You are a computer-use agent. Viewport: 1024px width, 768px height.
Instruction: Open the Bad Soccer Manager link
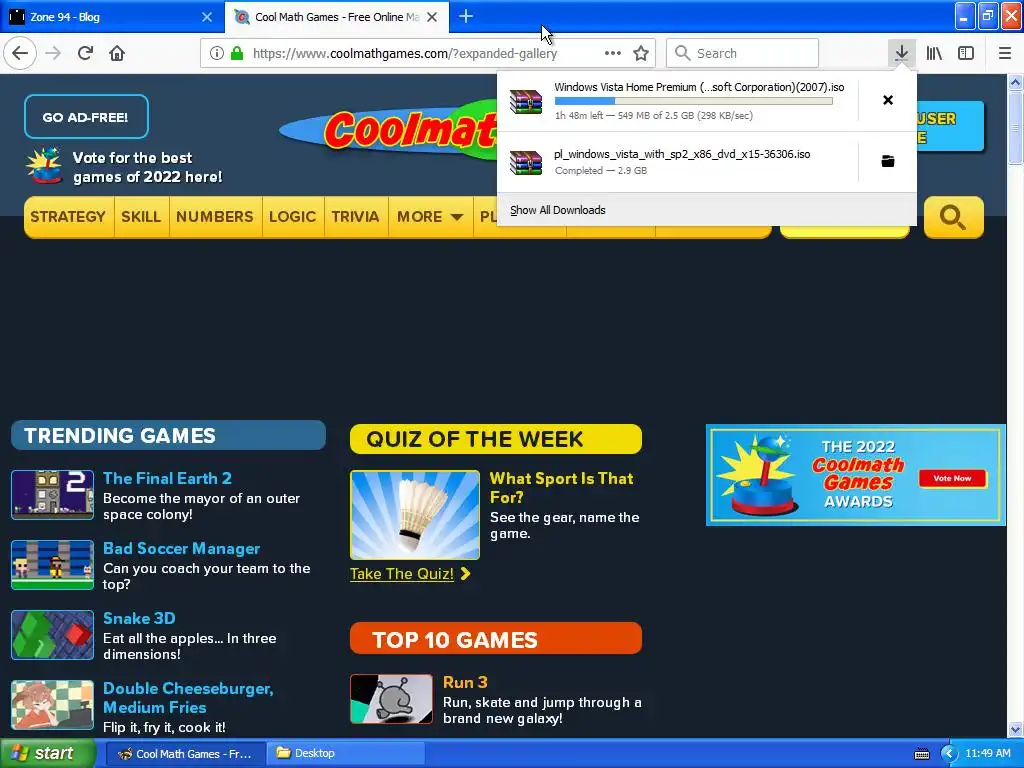pos(182,549)
